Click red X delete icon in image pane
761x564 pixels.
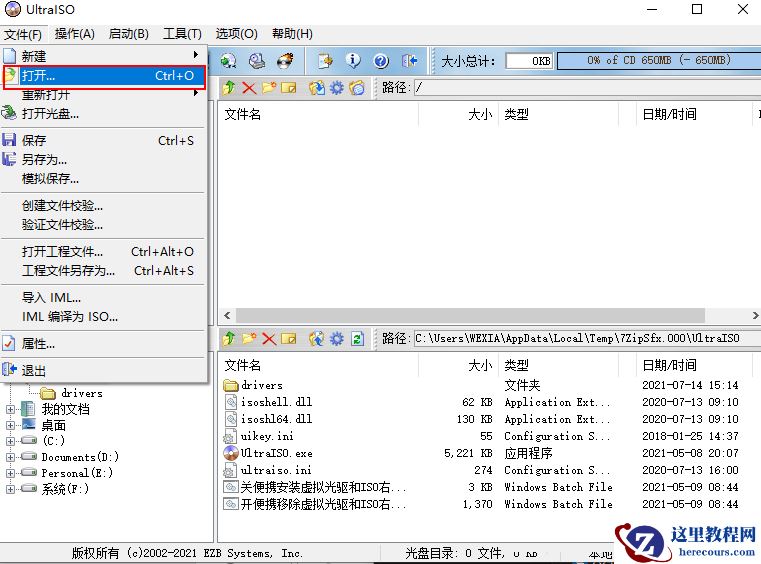pos(249,88)
